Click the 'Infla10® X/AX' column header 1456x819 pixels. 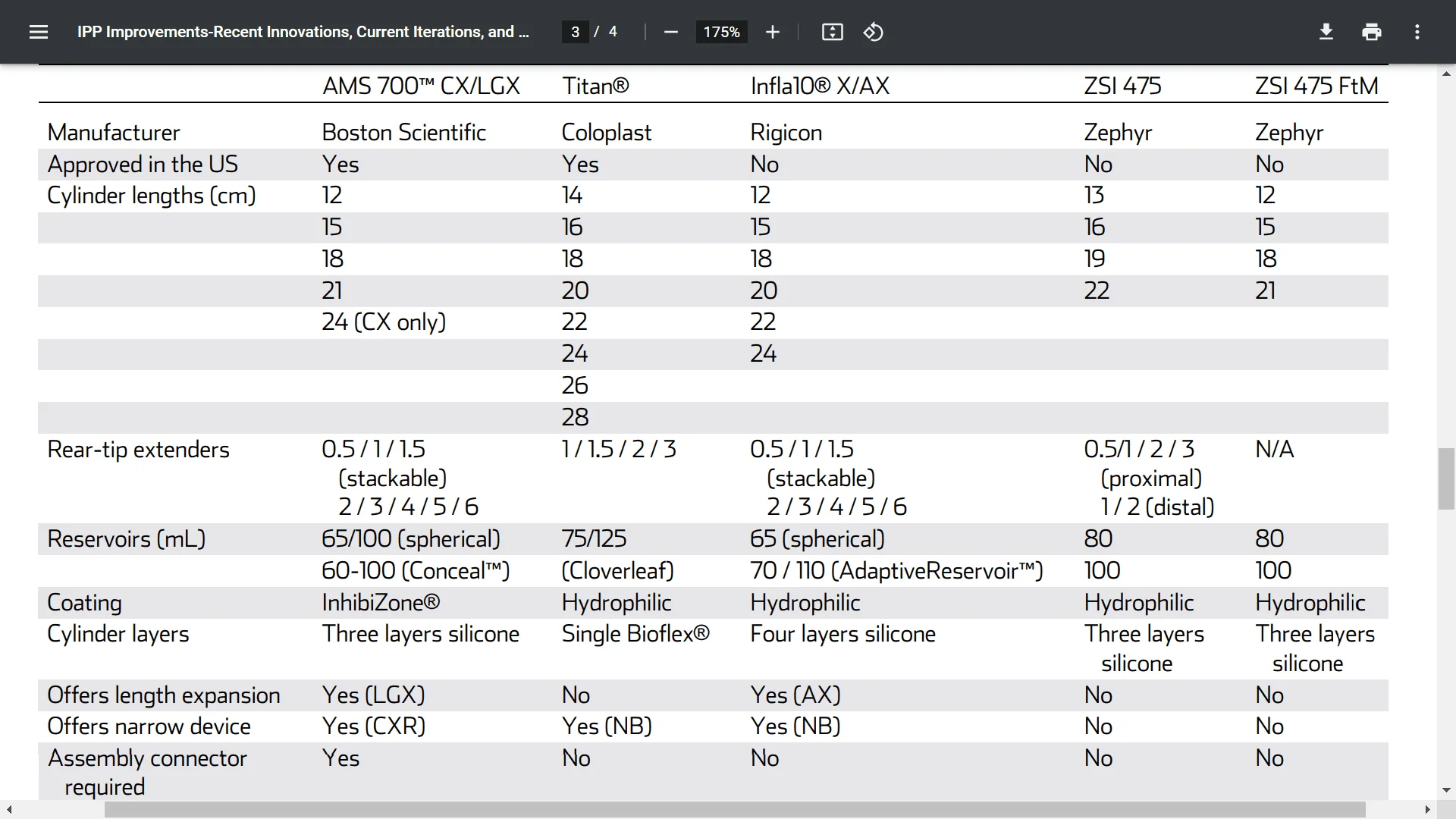point(820,86)
